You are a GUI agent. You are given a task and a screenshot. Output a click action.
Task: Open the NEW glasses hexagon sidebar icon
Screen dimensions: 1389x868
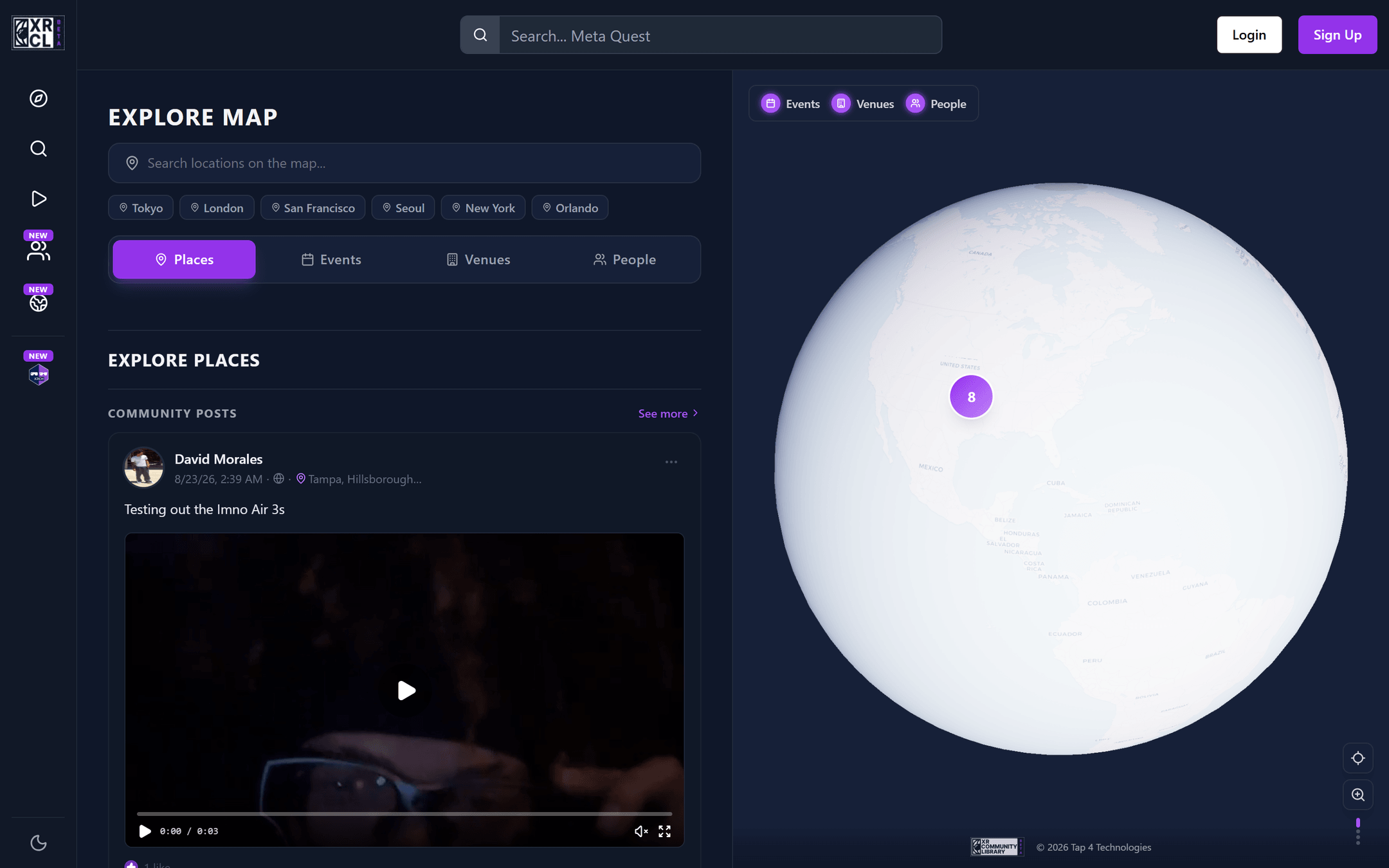pyautogui.click(x=39, y=368)
